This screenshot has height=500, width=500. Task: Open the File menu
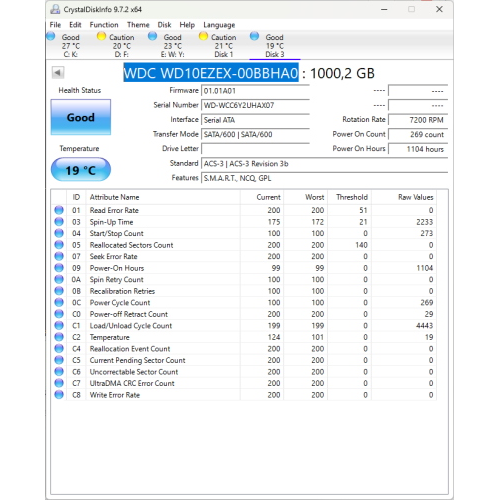[55, 25]
